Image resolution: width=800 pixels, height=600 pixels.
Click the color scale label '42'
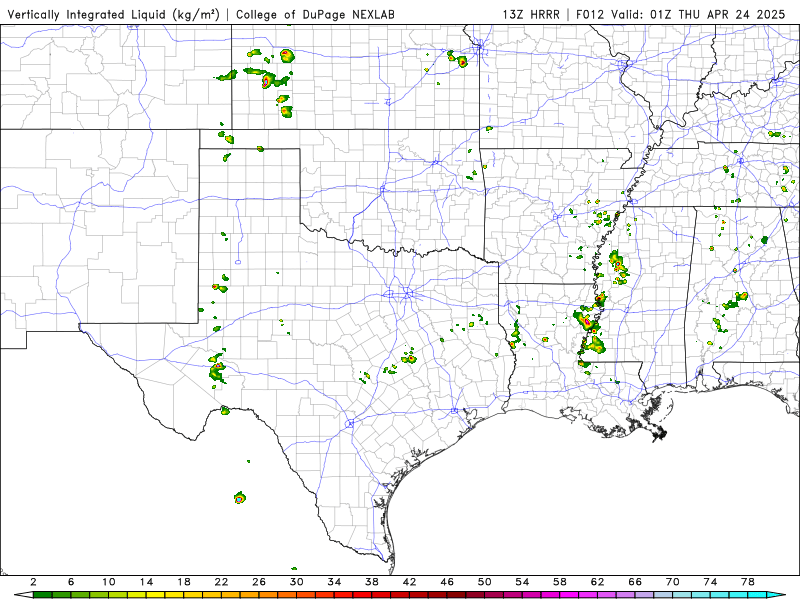[x=410, y=582]
